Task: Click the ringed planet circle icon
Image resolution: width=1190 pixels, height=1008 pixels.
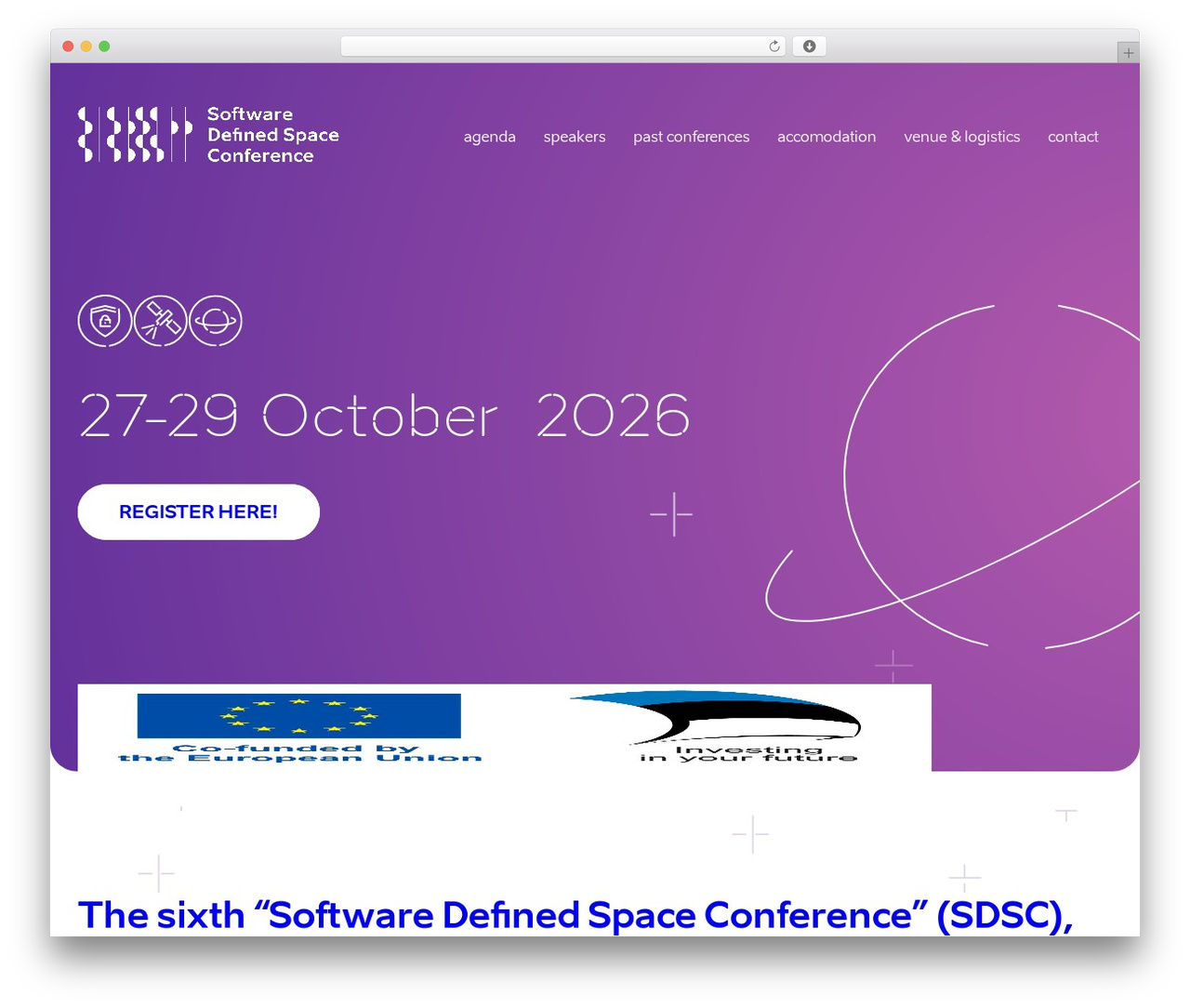Action: point(216,321)
